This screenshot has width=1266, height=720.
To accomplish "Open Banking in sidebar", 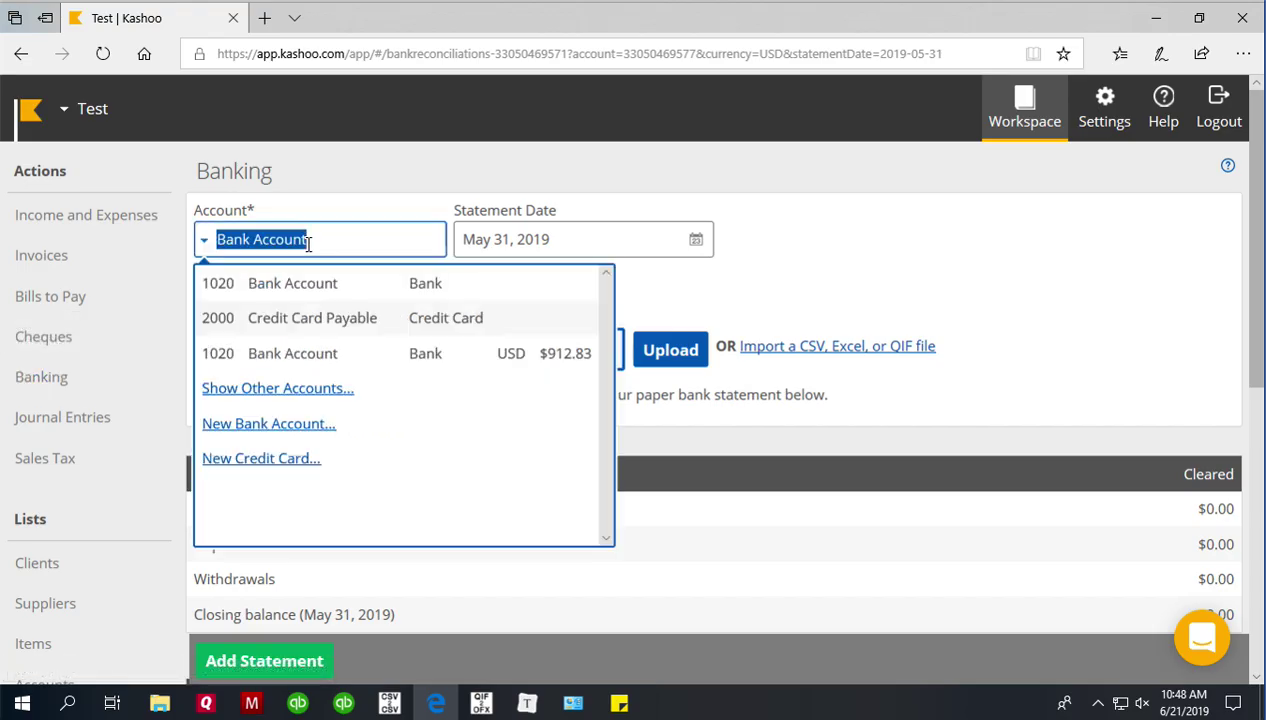I will click(41, 377).
